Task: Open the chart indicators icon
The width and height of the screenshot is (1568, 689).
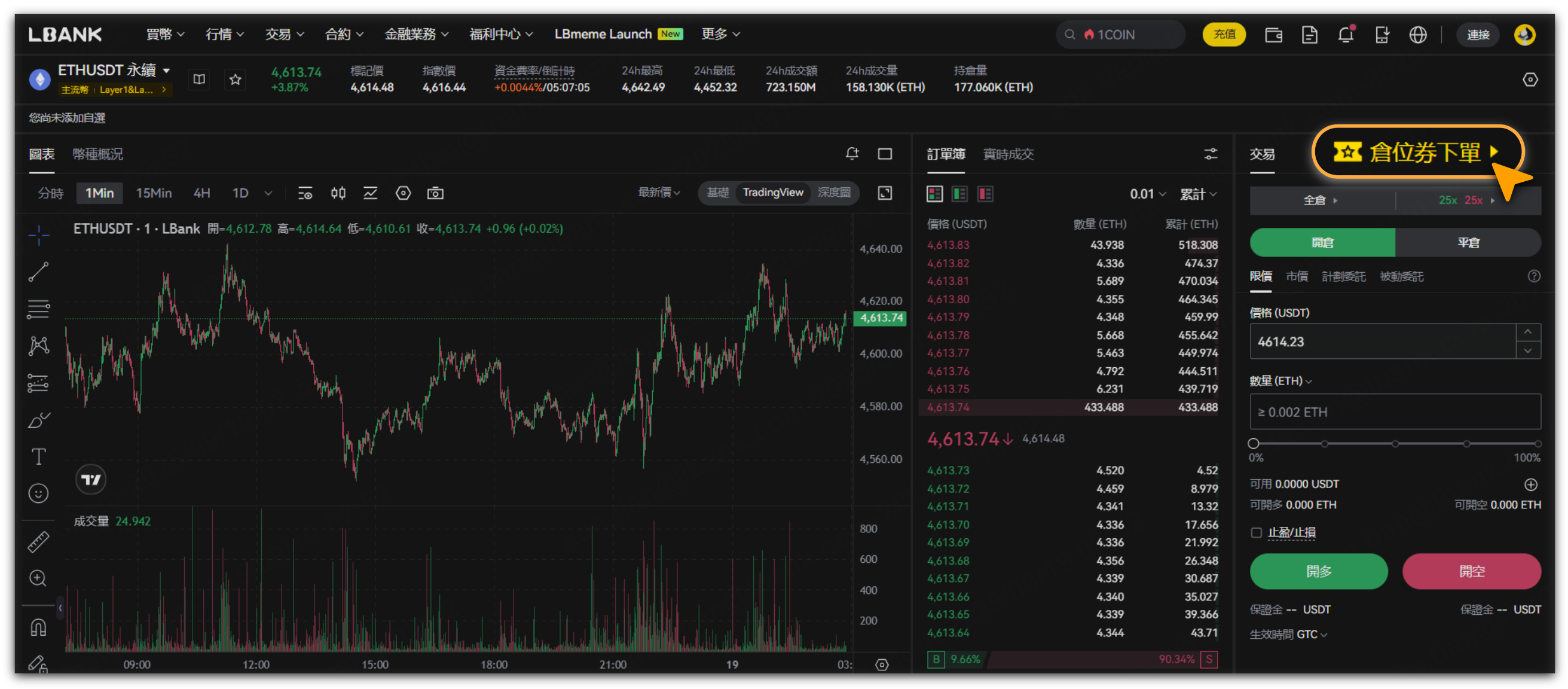Action: point(370,194)
